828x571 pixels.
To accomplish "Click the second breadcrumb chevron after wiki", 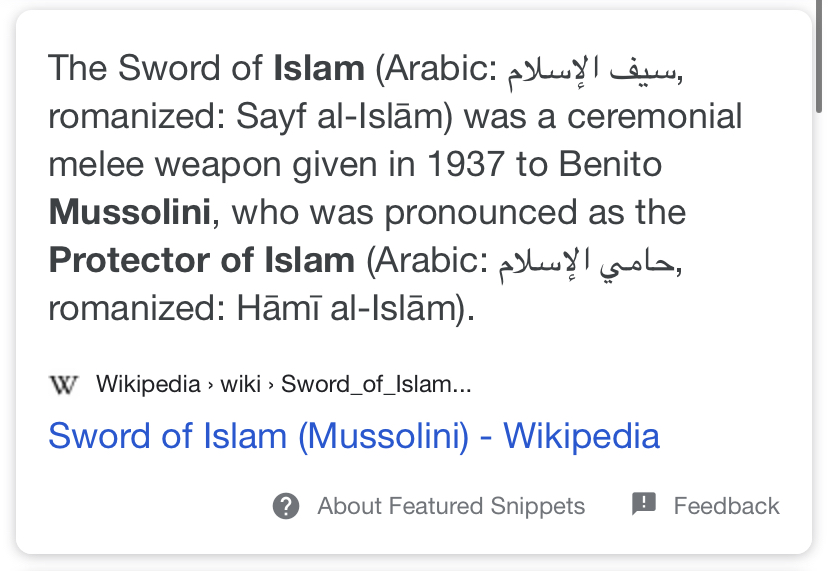I will click(x=271, y=385).
